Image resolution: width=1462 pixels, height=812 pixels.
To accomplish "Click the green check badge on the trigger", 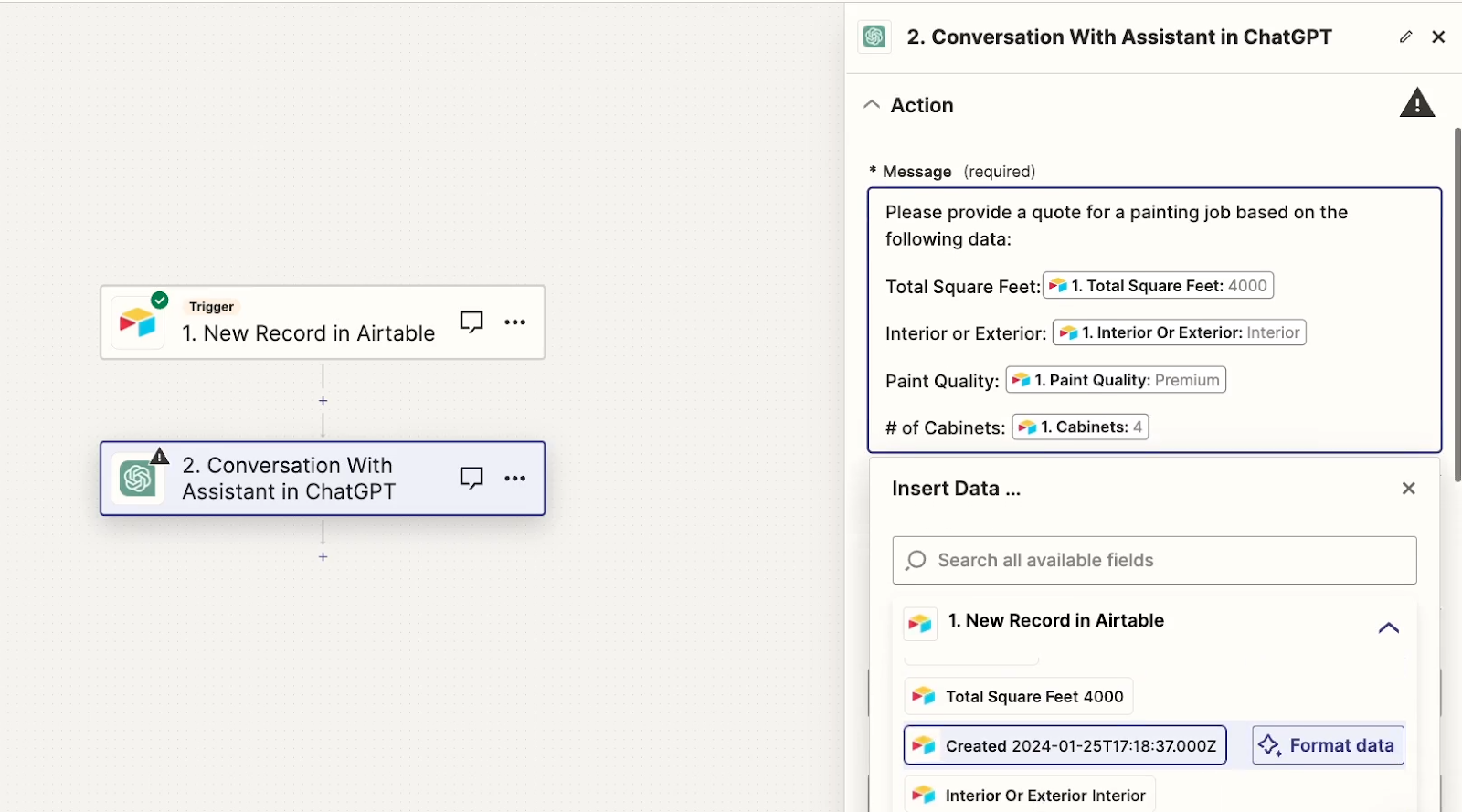I will 160,300.
